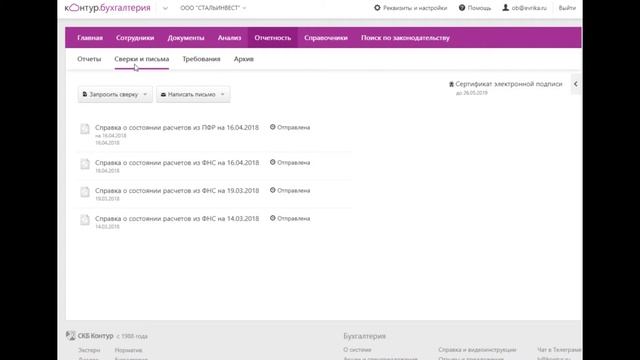Open Справка из ФНС на 16.04.2018

(177, 162)
